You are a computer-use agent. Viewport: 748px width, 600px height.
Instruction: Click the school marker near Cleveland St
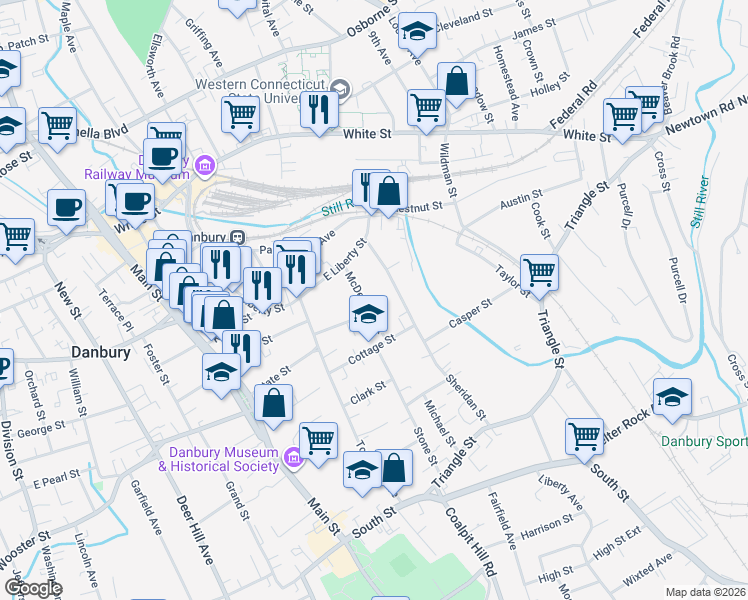[417, 32]
